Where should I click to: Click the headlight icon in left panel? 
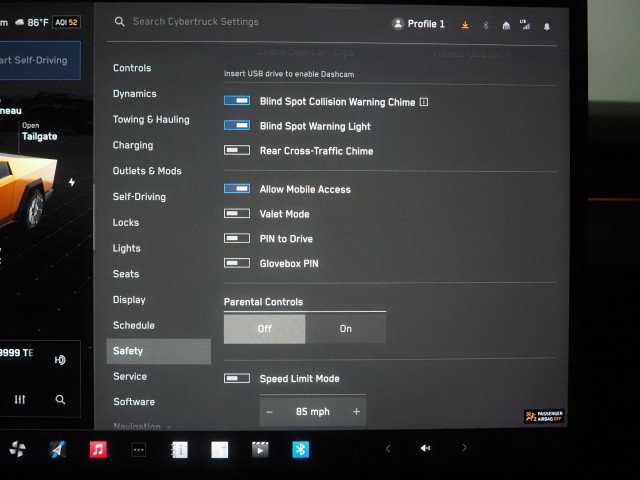coord(60,360)
